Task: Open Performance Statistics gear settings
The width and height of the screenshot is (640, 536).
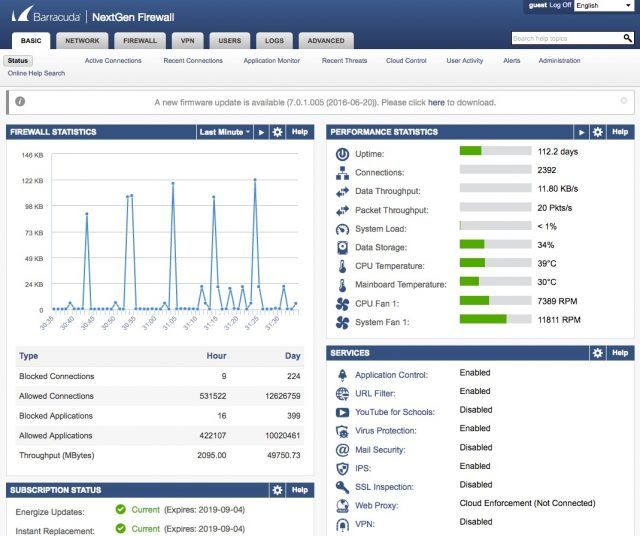Action: (x=598, y=132)
